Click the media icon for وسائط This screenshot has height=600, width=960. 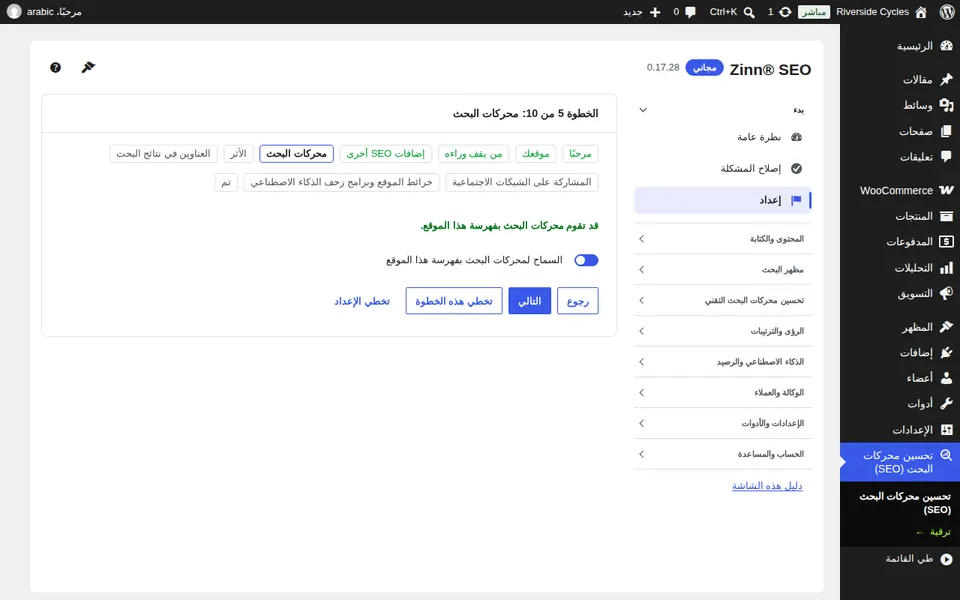click(947, 105)
